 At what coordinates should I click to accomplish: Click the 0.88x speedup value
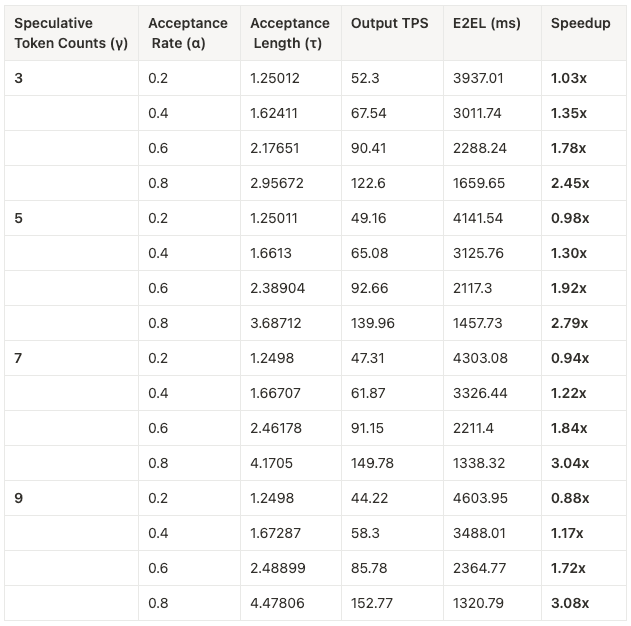coord(570,498)
